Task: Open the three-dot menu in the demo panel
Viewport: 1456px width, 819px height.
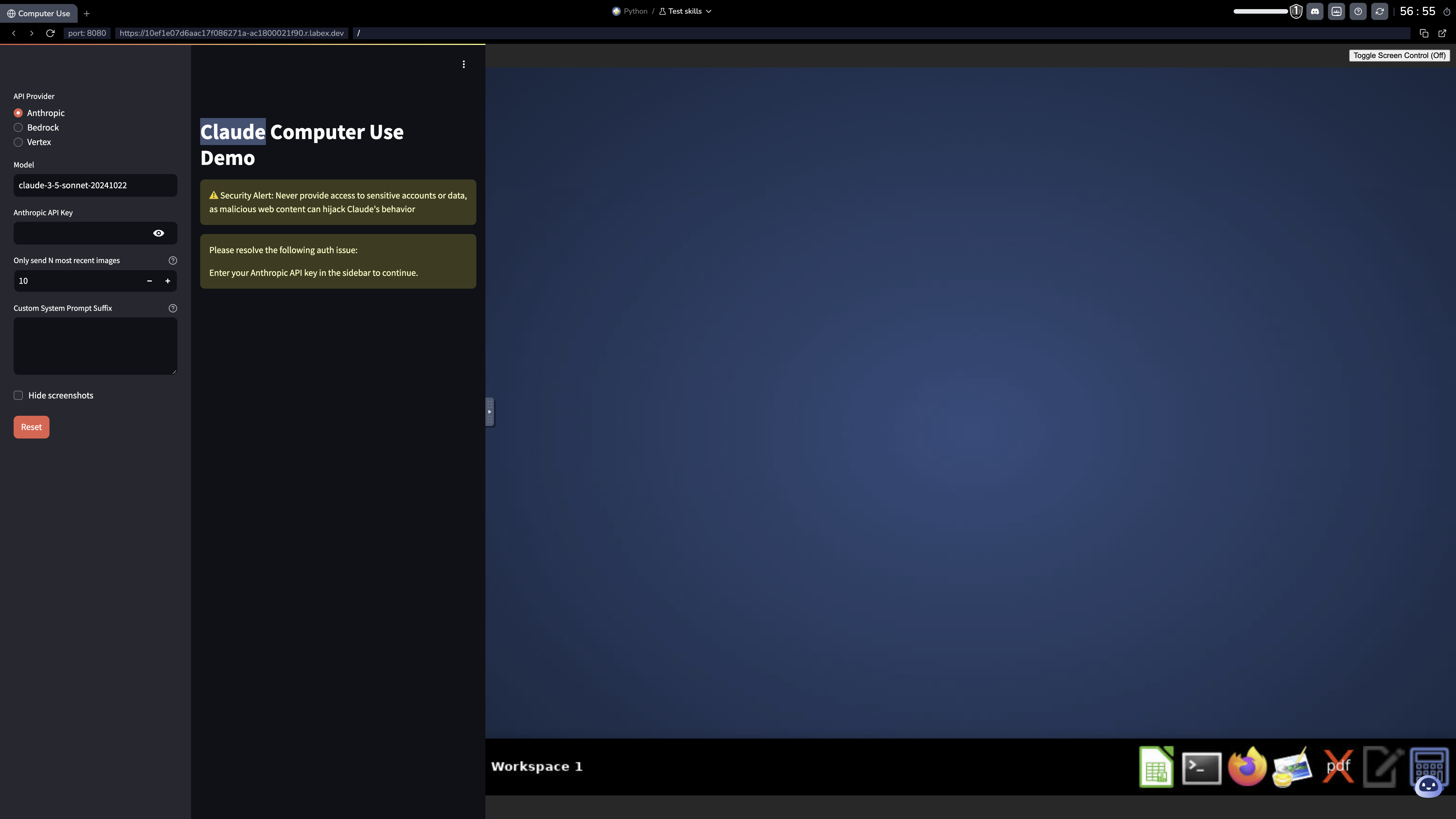Action: point(464,64)
